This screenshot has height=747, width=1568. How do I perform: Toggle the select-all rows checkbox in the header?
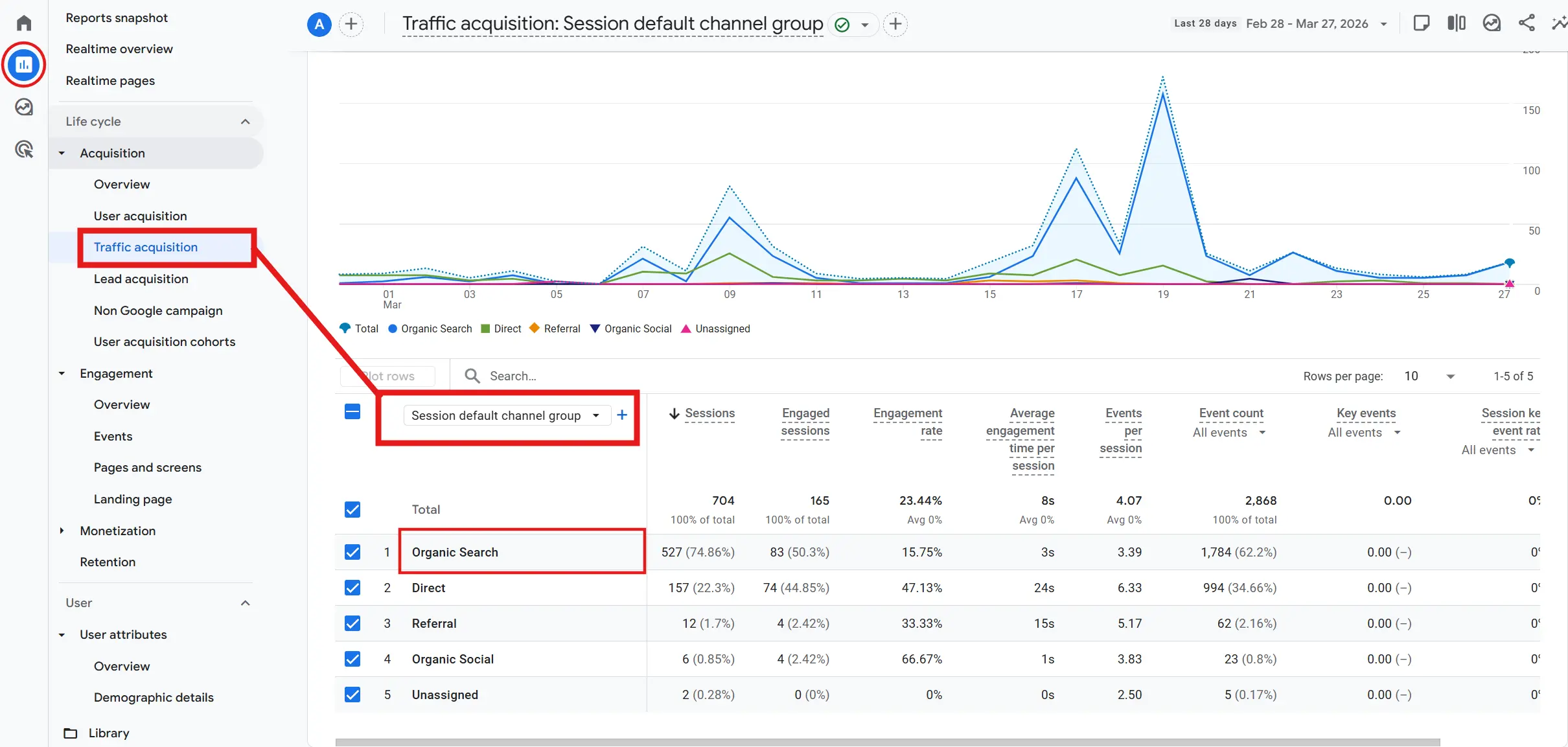pyautogui.click(x=352, y=411)
